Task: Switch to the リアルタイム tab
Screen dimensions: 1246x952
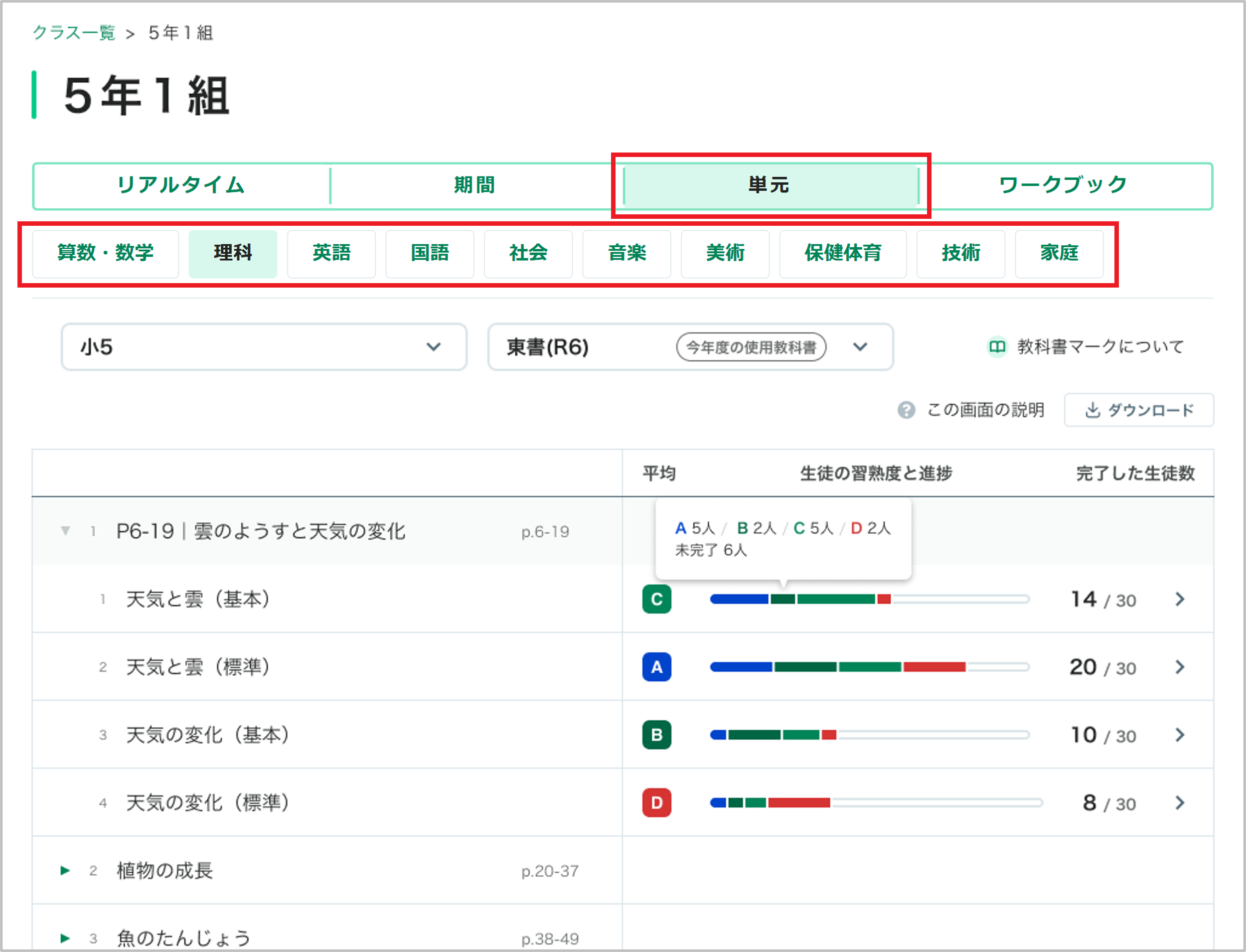Action: (x=181, y=185)
